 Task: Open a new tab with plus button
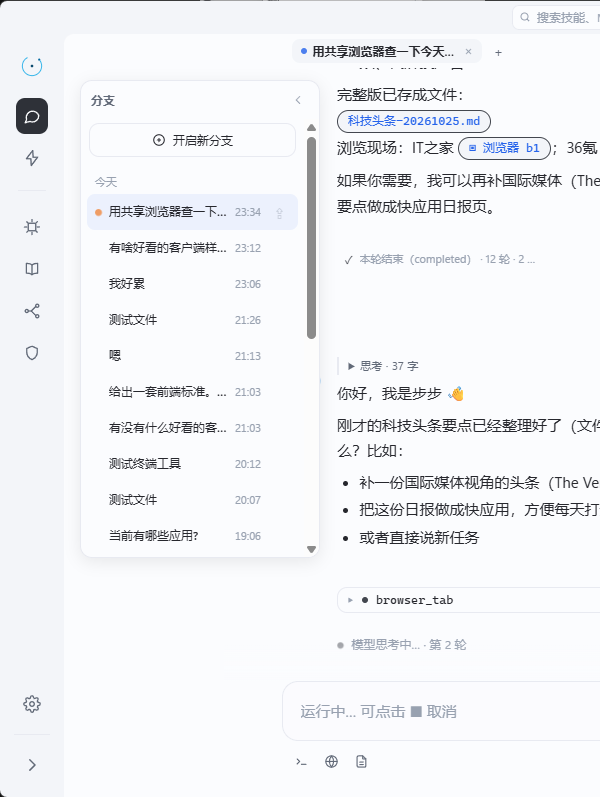click(498, 52)
